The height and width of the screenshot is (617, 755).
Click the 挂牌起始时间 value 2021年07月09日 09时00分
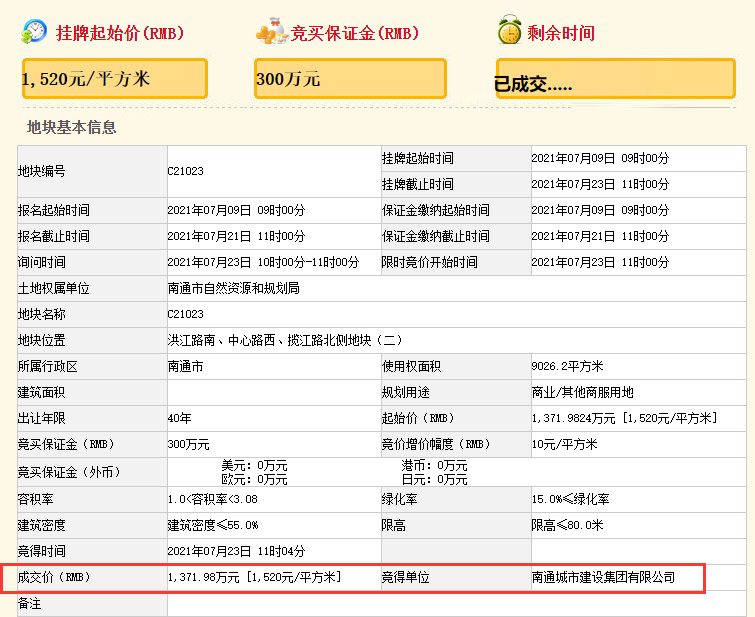(600, 158)
